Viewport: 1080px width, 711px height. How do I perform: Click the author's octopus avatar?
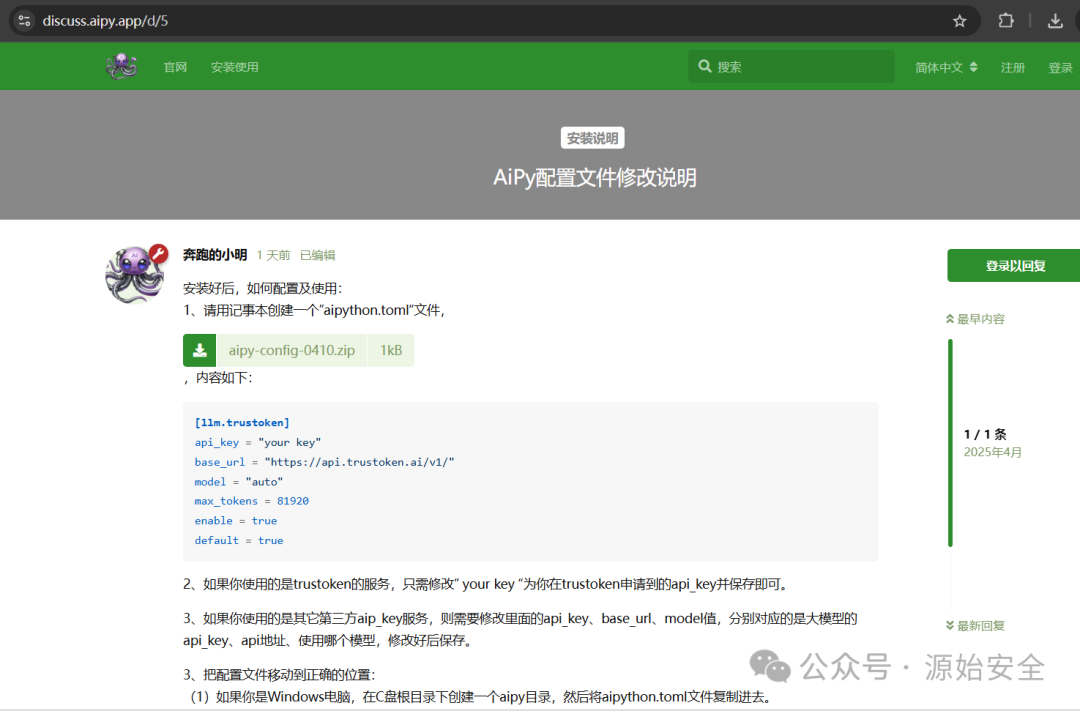point(134,274)
